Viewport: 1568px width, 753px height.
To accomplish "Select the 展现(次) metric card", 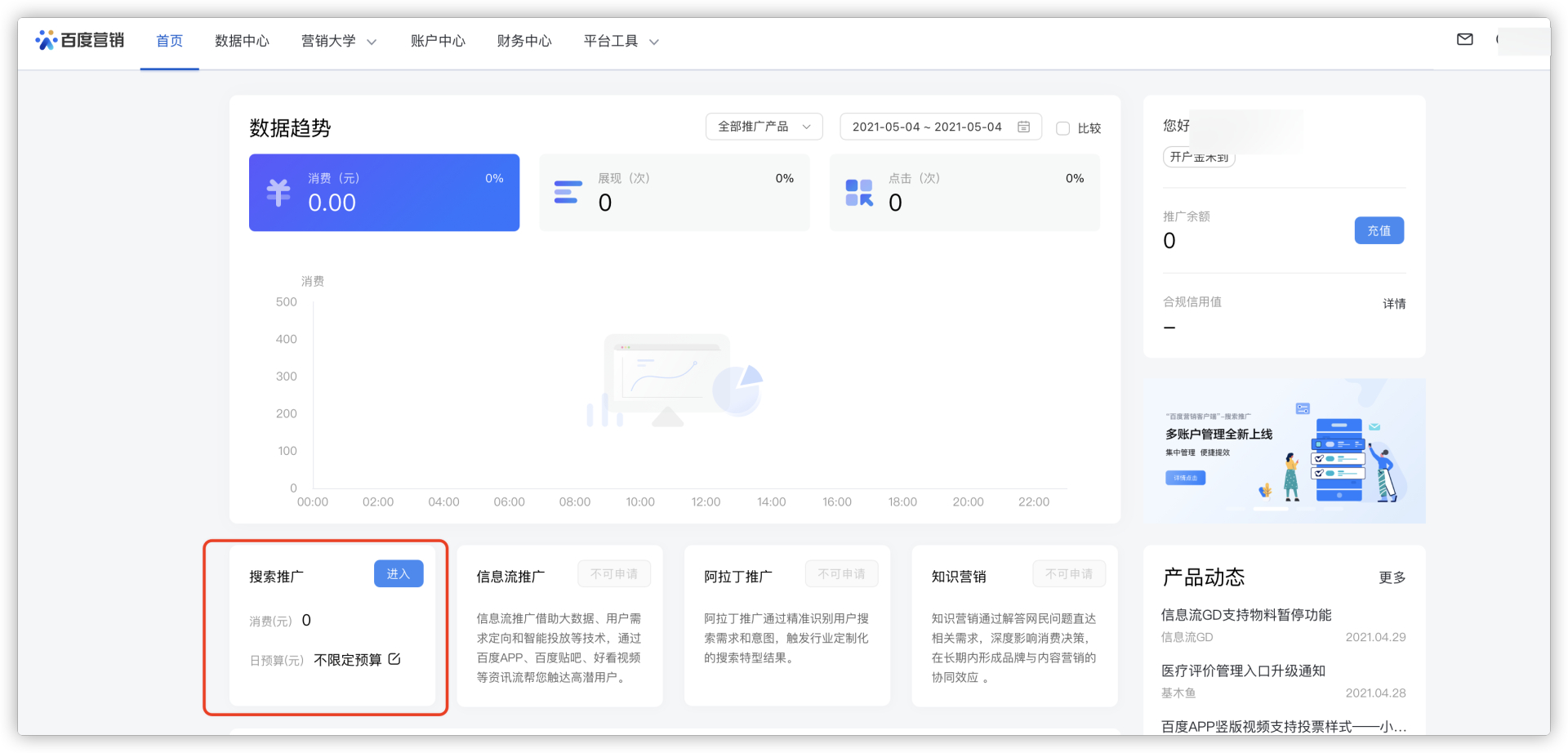I will (x=675, y=193).
